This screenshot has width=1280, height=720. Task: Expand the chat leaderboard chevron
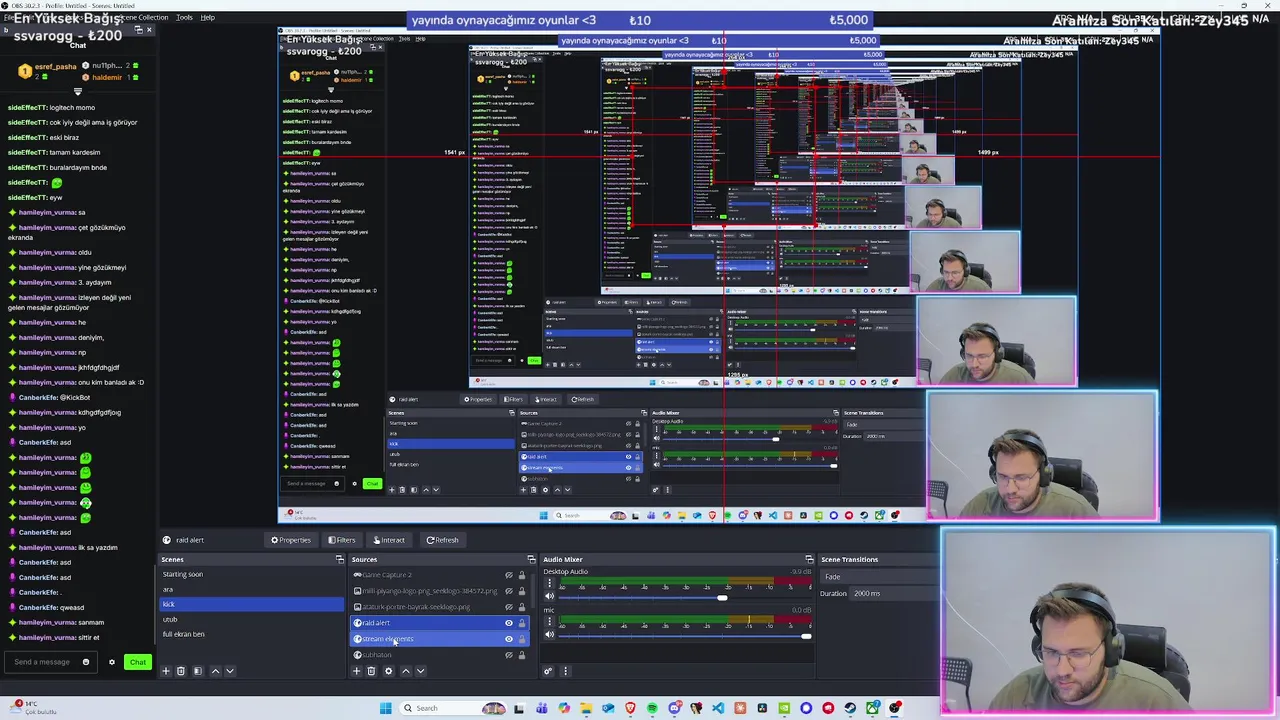(78, 91)
